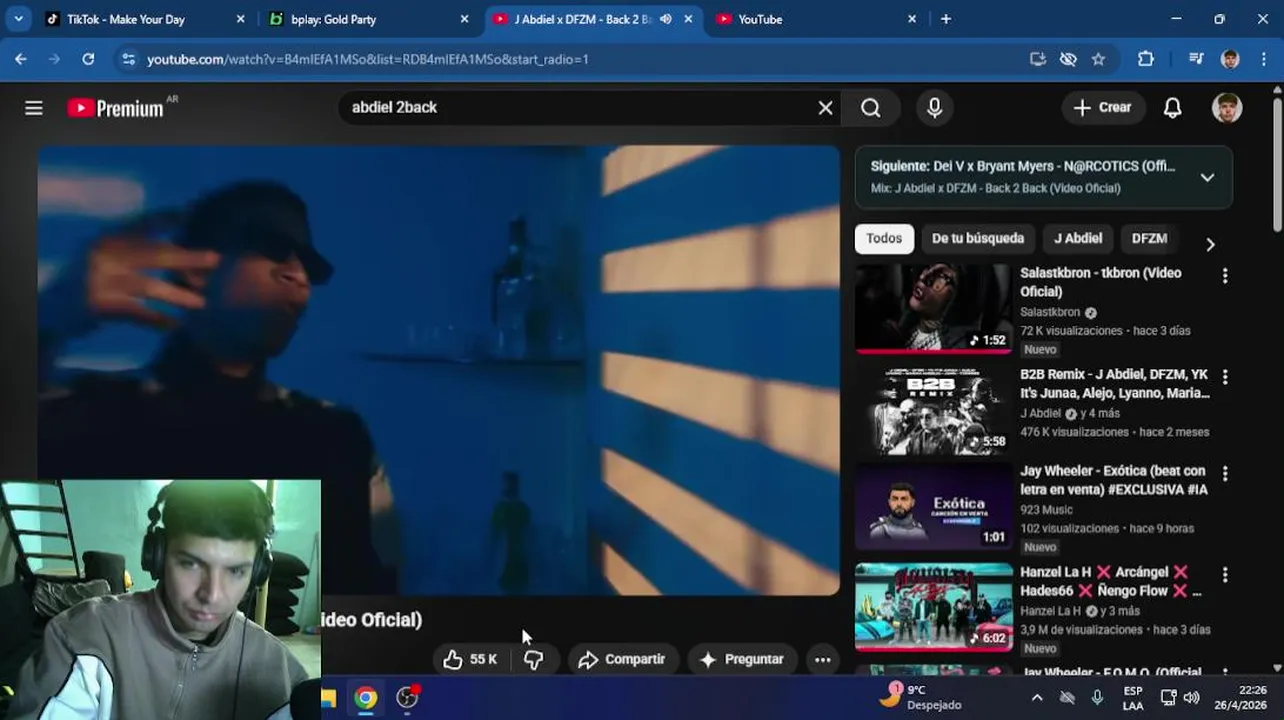Open Jay Wheeler - Exótica title link
This screenshot has width=1284, height=720.
point(1113,480)
